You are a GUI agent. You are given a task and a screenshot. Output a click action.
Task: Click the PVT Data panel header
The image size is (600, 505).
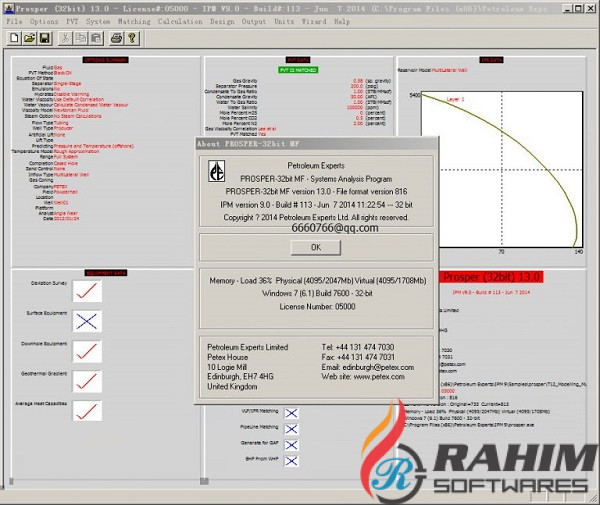point(298,60)
